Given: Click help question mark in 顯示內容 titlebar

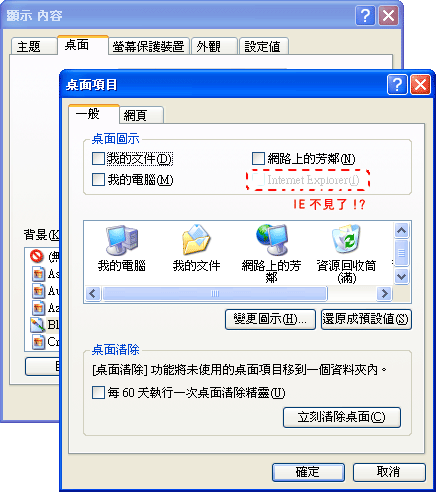Looking at the screenshot, I should click(366, 16).
